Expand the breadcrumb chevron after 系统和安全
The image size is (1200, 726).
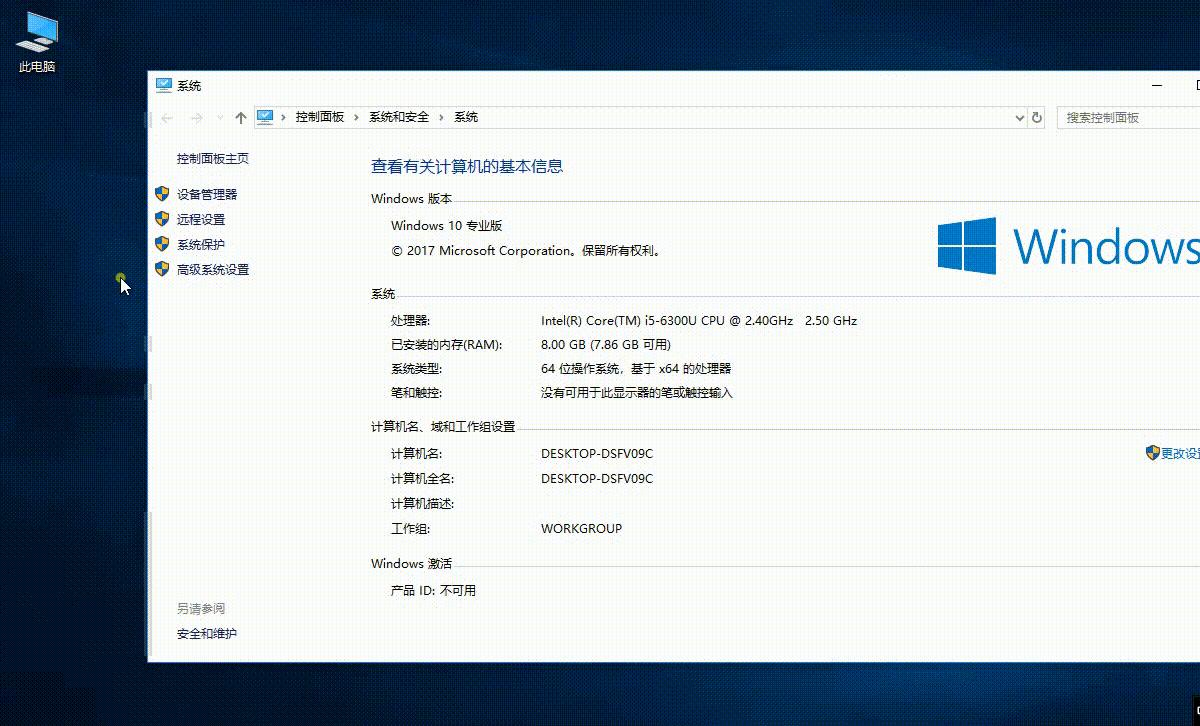440,117
